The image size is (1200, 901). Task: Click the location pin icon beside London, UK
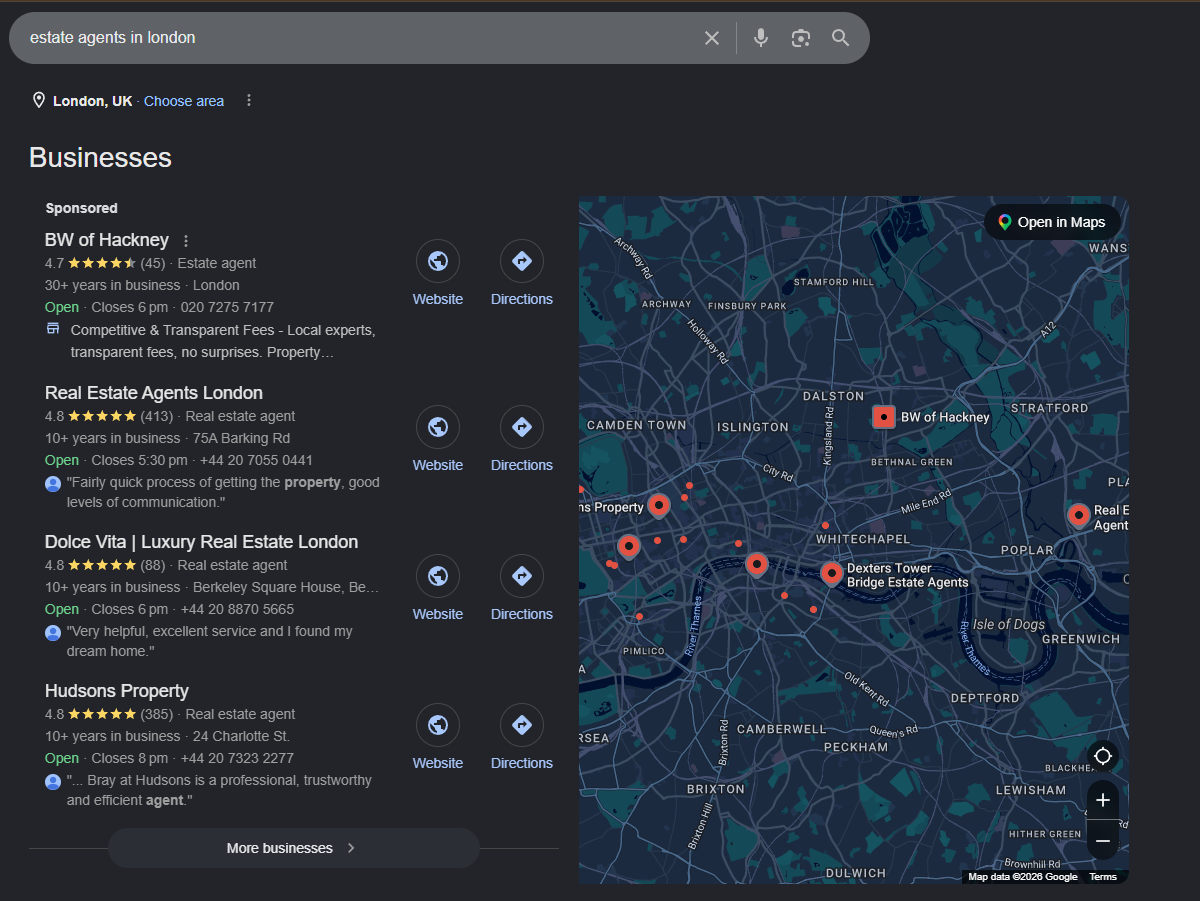[39, 100]
